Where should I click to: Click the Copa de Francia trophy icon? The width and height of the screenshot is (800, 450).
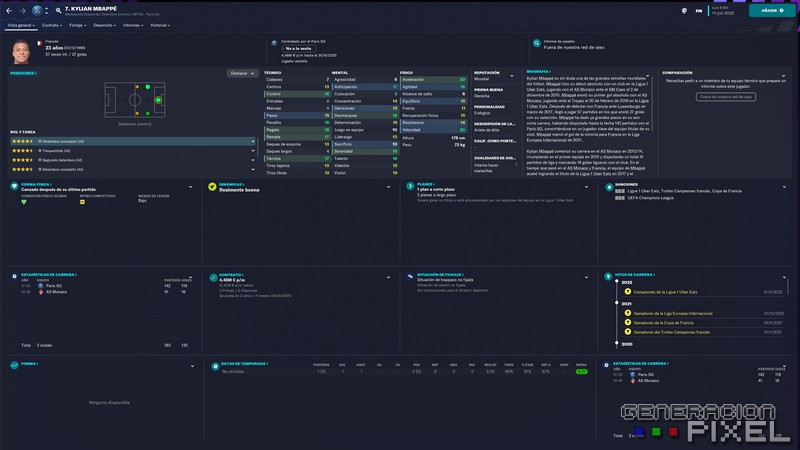pos(628,322)
